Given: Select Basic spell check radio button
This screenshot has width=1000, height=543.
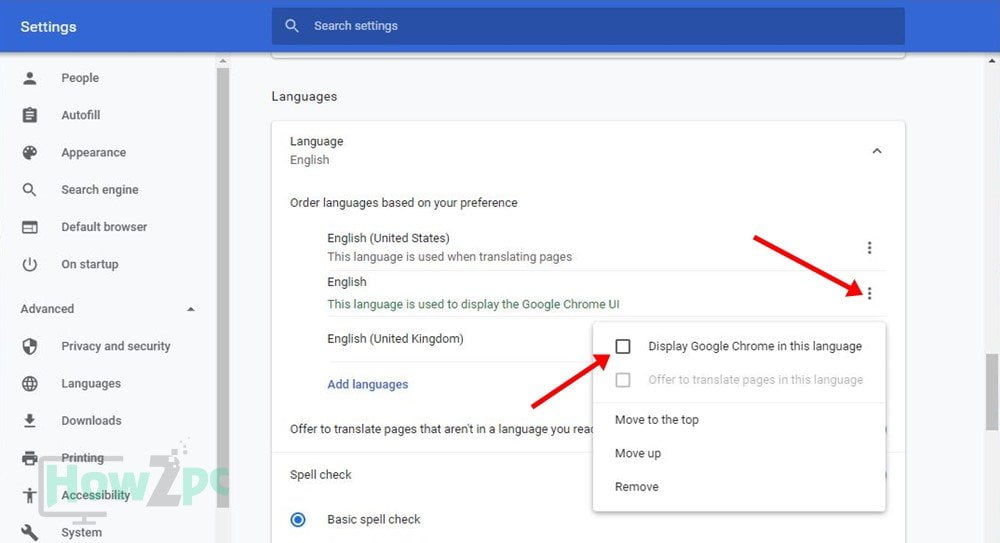Looking at the screenshot, I should click(298, 519).
